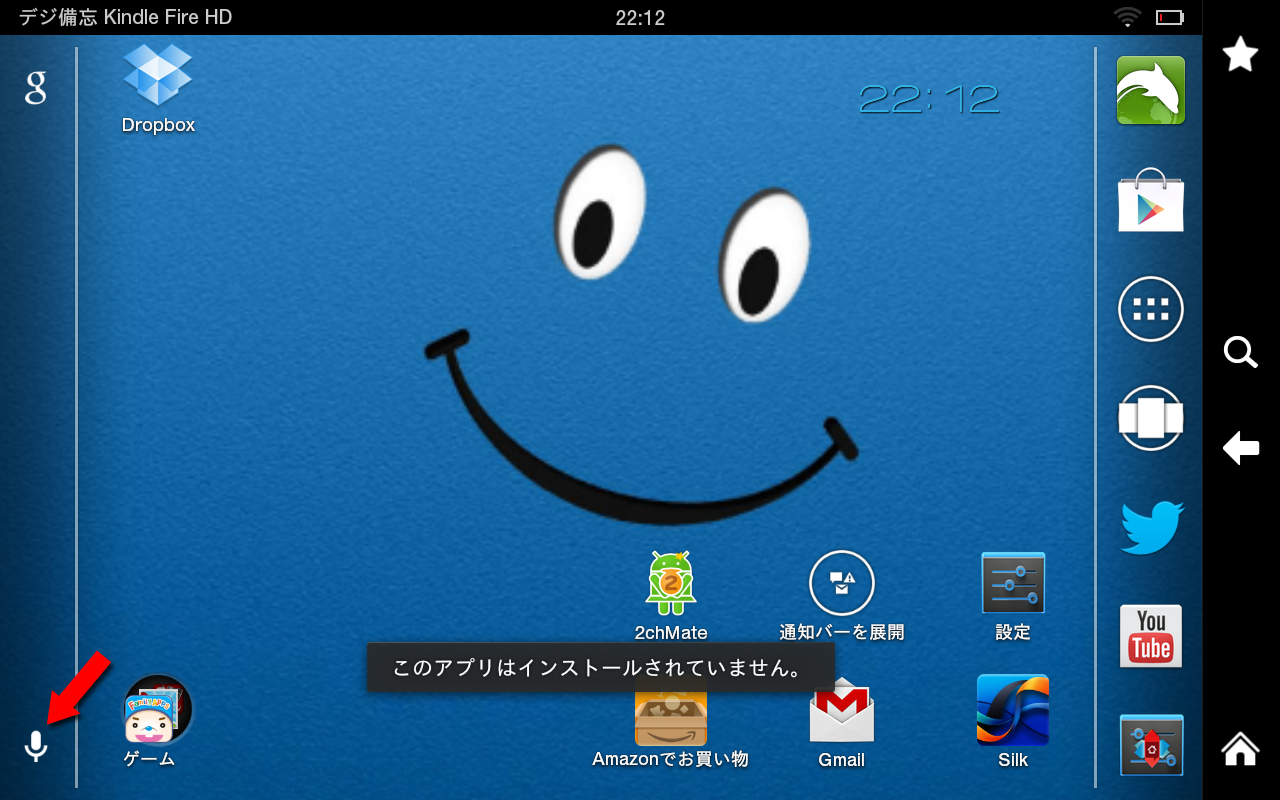Open Twitter from dock
This screenshot has width=1280, height=800.
(x=1152, y=527)
